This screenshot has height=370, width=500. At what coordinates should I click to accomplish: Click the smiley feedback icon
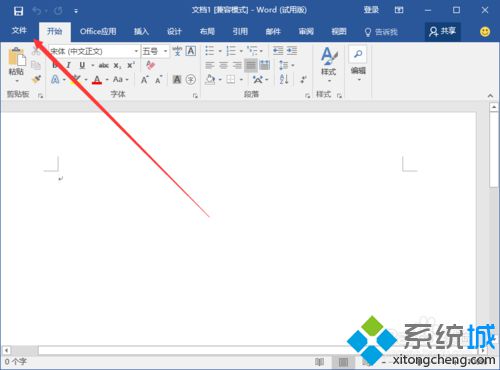pyautogui.click(x=485, y=32)
